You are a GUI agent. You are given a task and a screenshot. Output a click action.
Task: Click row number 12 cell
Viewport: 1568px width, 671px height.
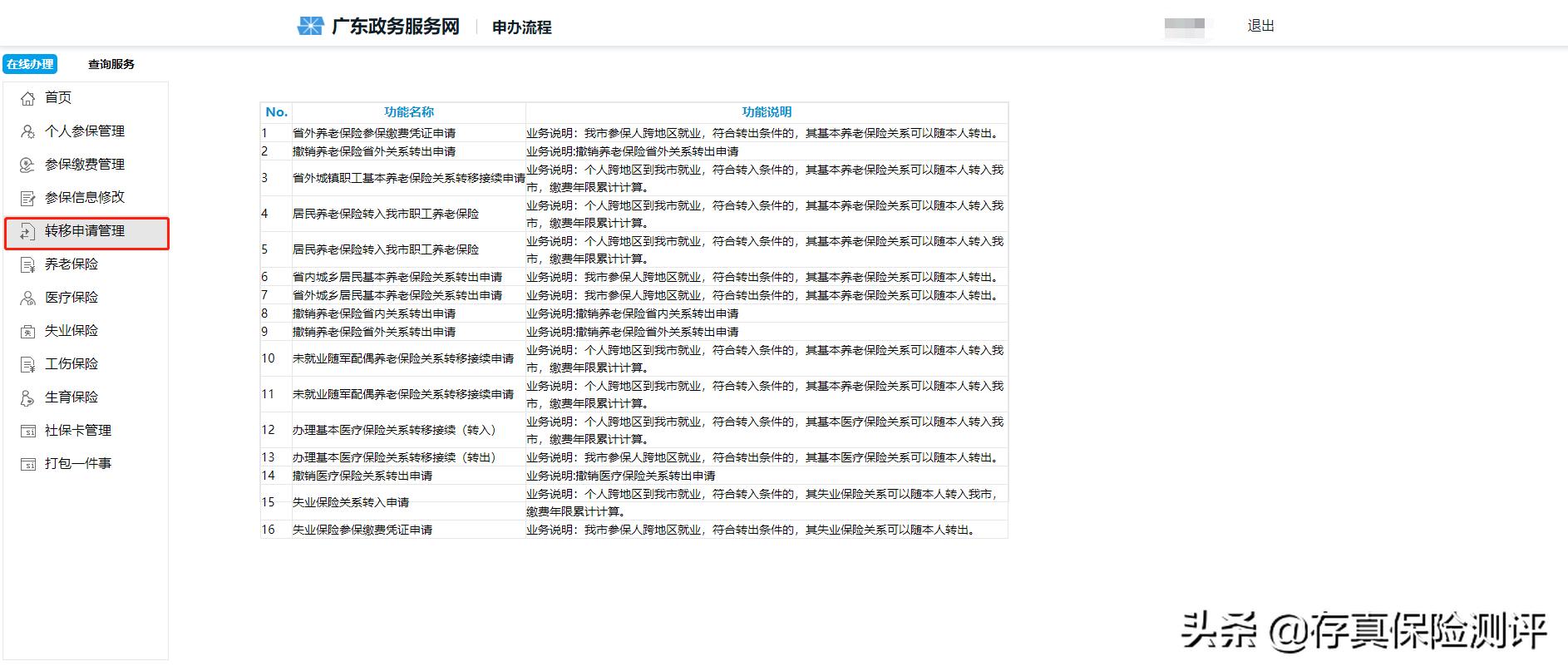point(276,430)
